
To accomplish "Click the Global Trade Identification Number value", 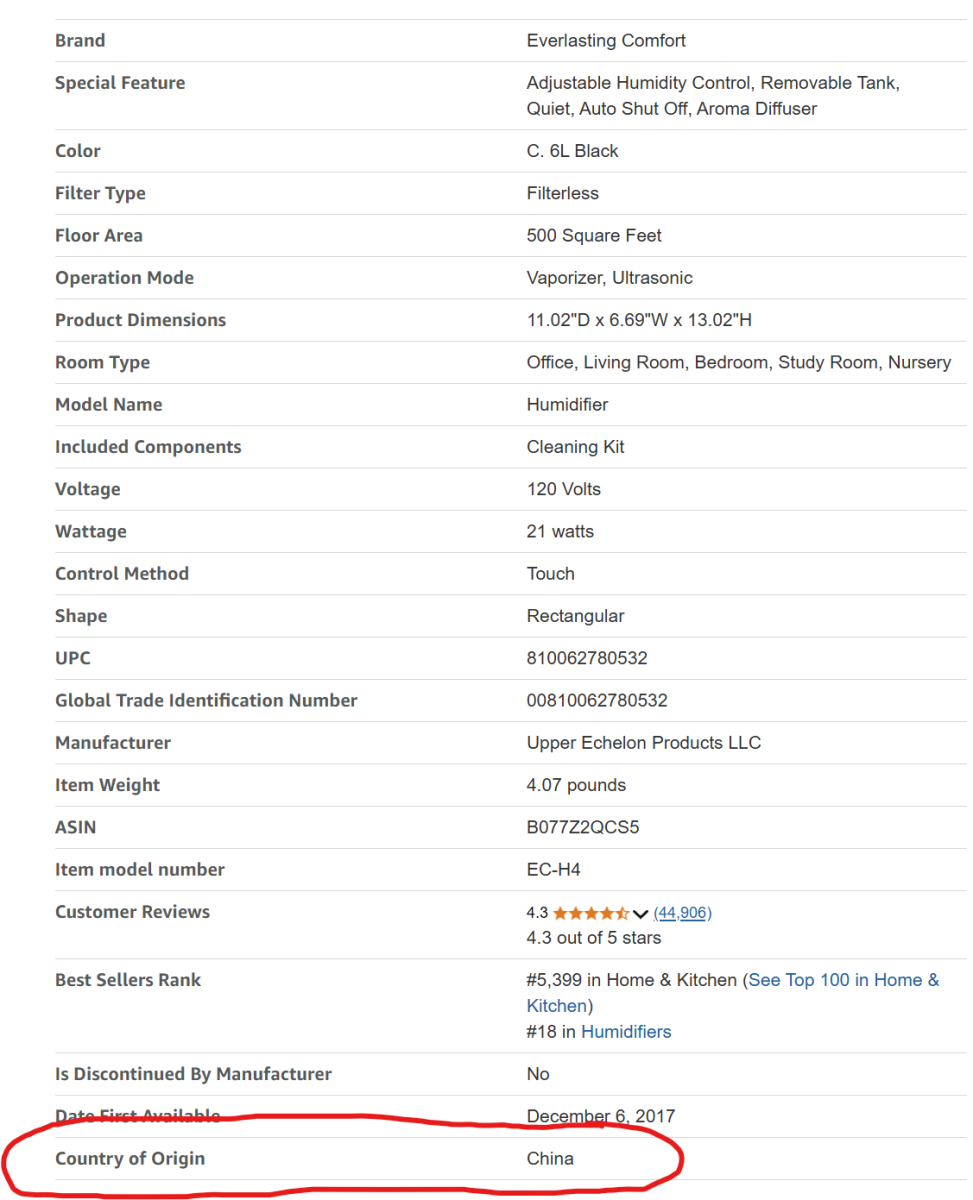I will 597,701.
